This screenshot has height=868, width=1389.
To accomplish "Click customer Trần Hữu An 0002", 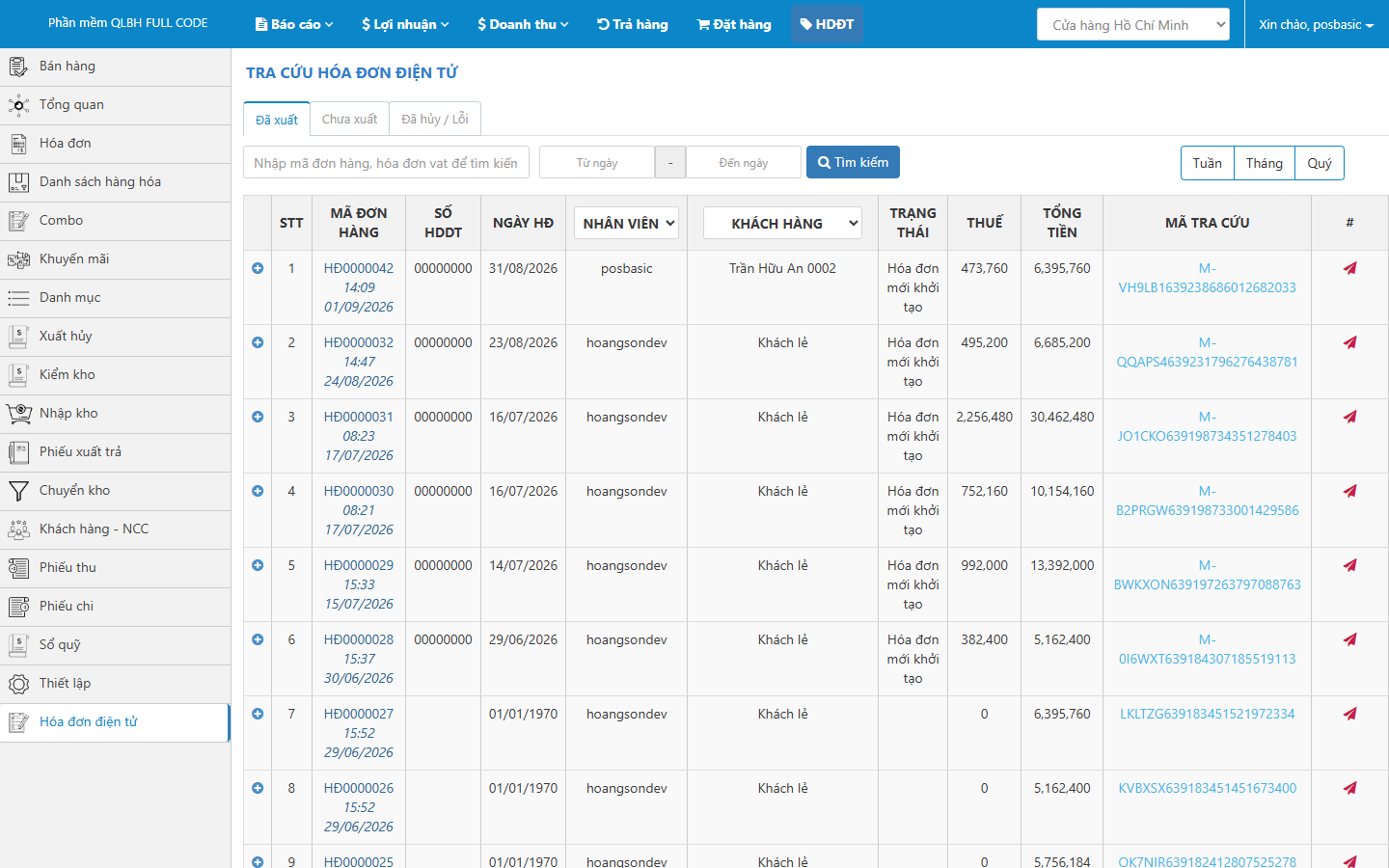I will click(782, 268).
